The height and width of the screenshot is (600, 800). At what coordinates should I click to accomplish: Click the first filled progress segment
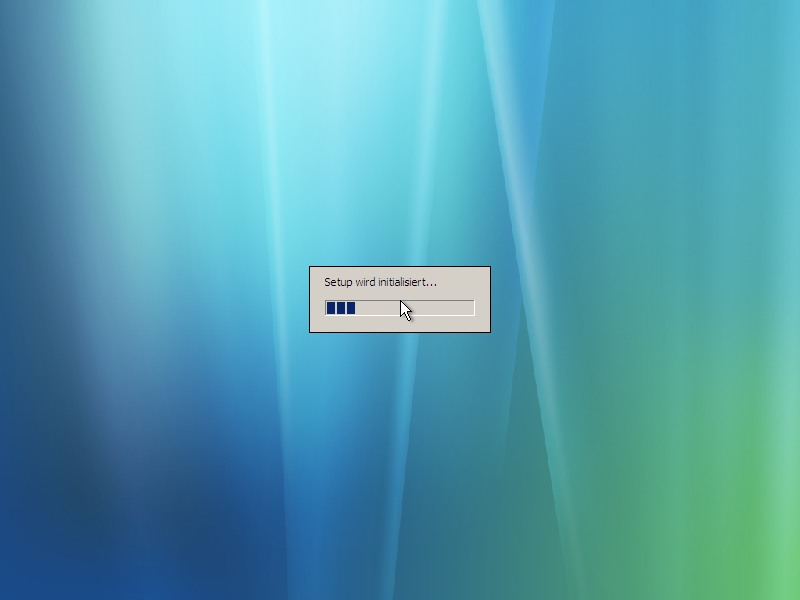[x=329, y=308]
